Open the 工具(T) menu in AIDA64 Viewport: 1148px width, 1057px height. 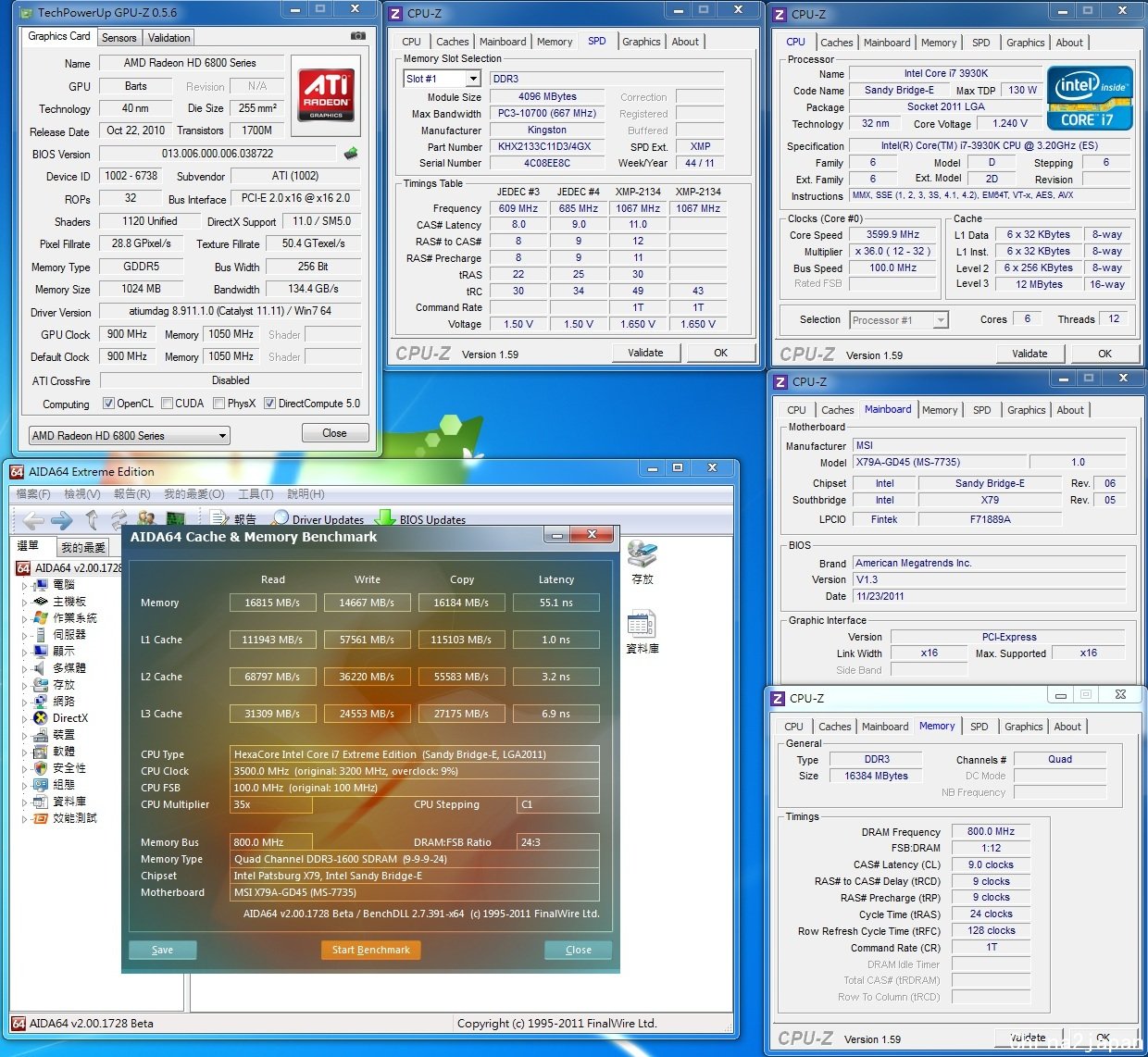(x=256, y=494)
